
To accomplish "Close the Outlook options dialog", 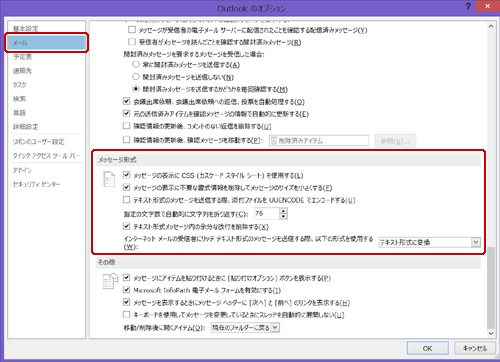I will [488, 6].
